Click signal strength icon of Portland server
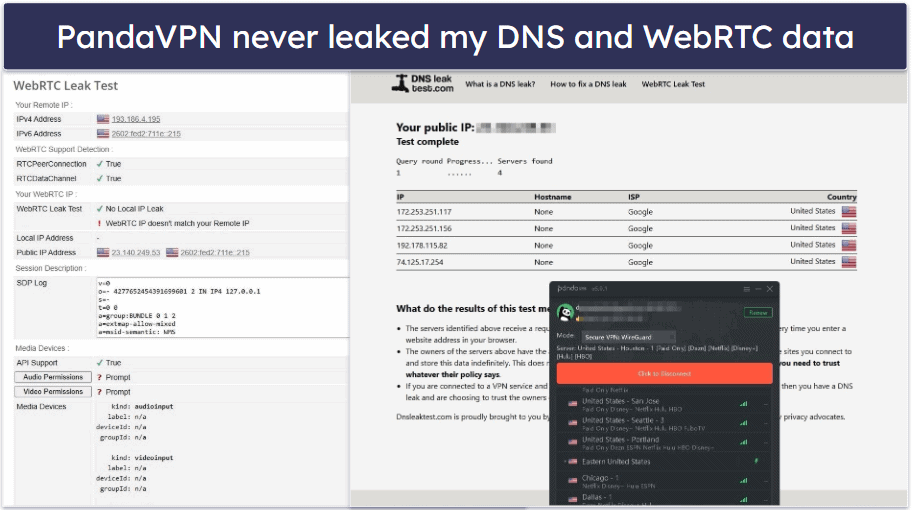The image size is (912, 510). click(x=743, y=442)
